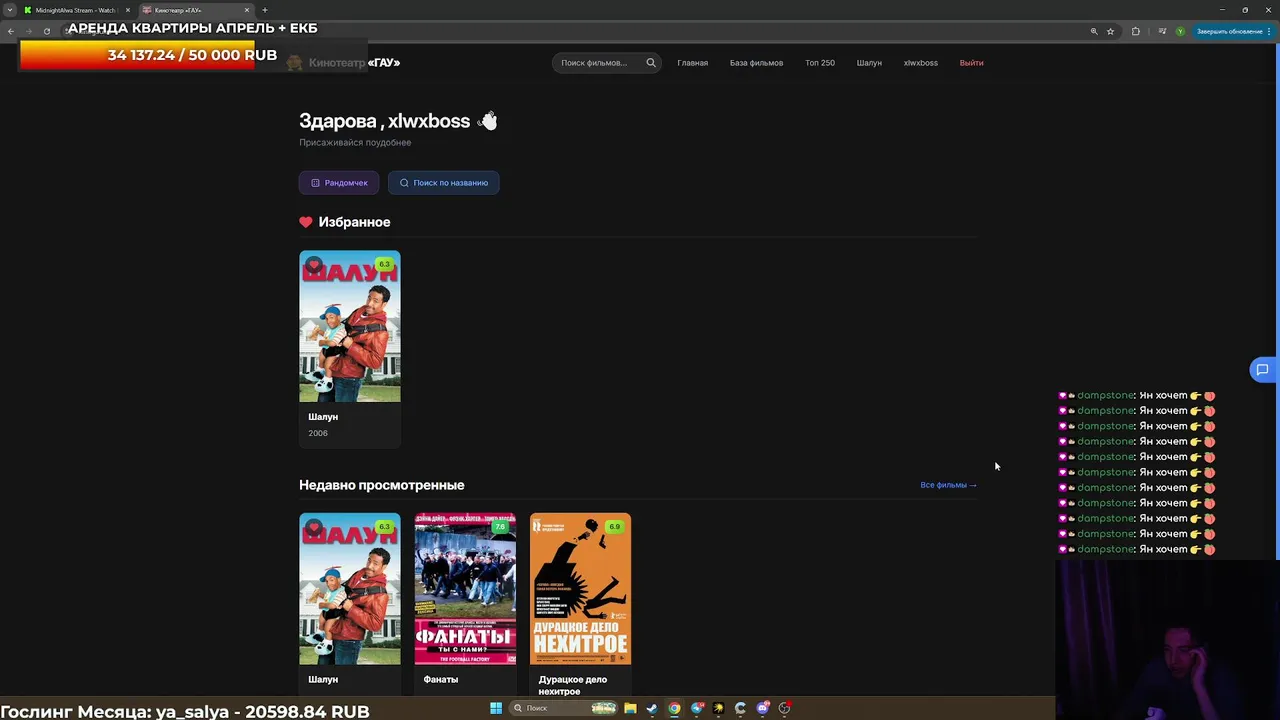The height and width of the screenshot is (720, 1280).
Task: Open Топ 250 page
Action: click(820, 63)
